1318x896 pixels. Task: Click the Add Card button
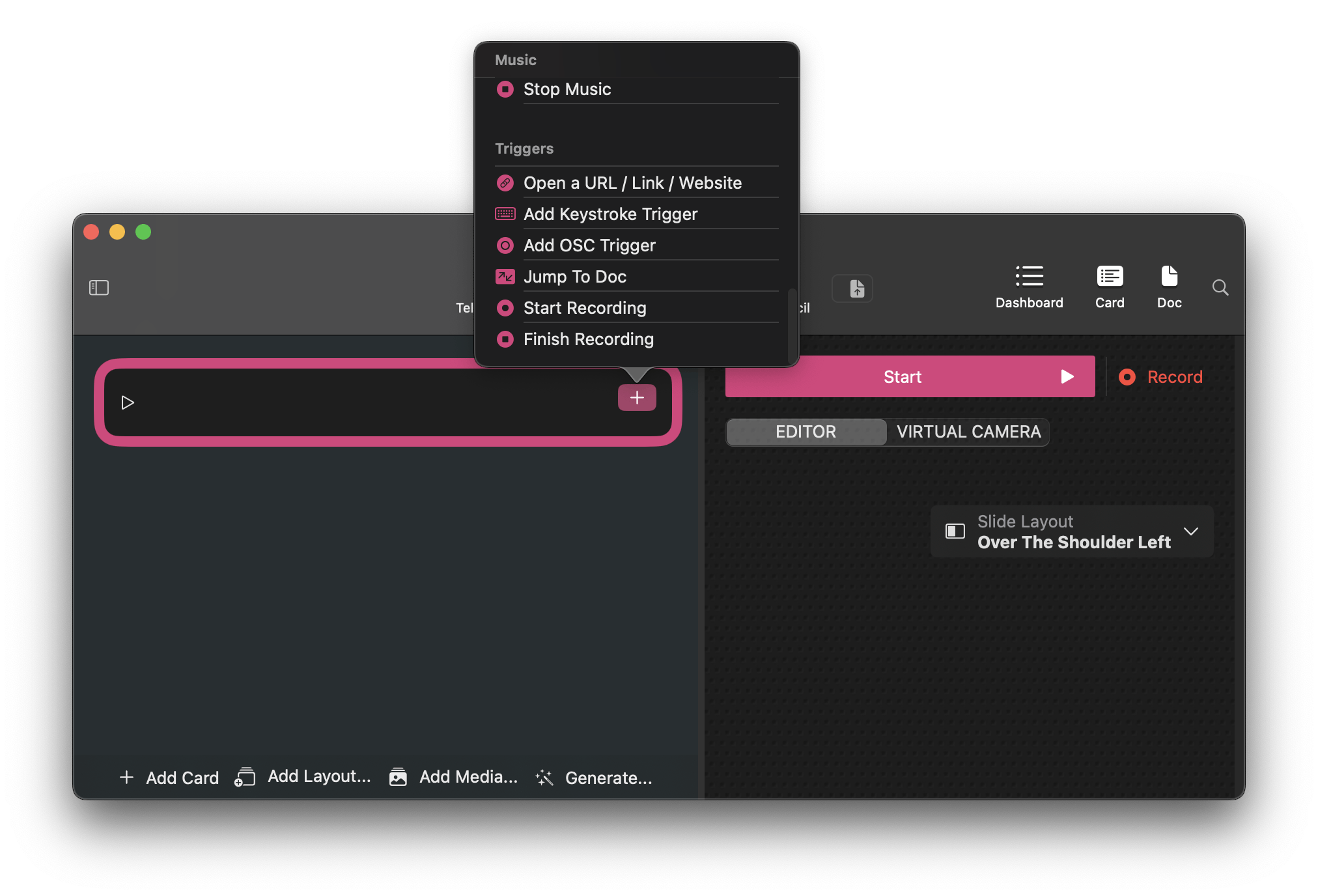point(169,777)
